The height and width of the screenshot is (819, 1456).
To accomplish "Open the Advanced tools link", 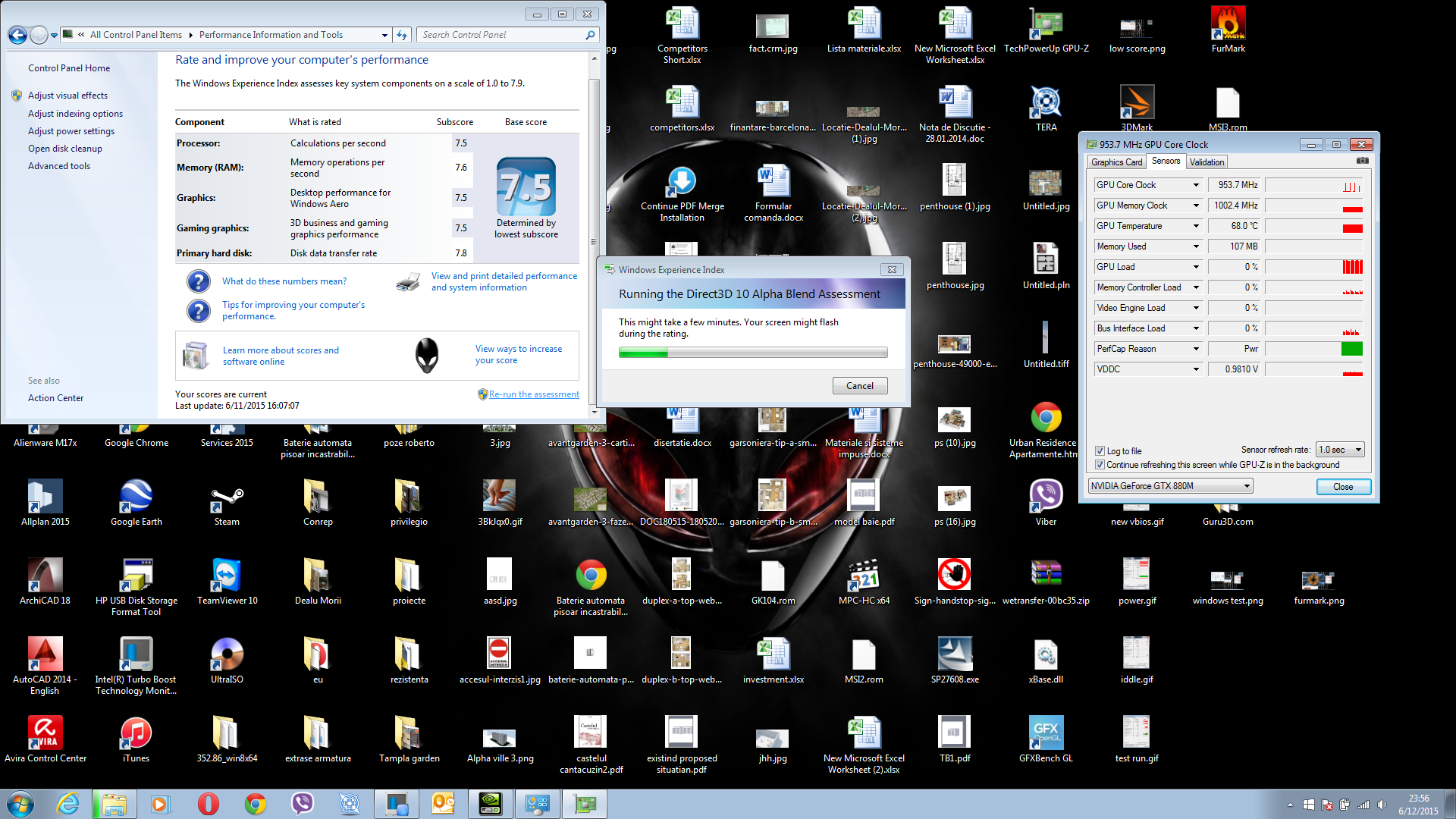I will (59, 166).
